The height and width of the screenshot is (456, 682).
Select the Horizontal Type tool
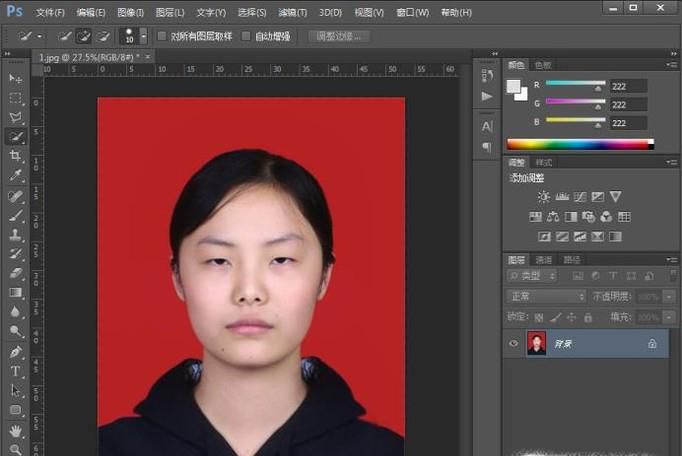pos(16,371)
